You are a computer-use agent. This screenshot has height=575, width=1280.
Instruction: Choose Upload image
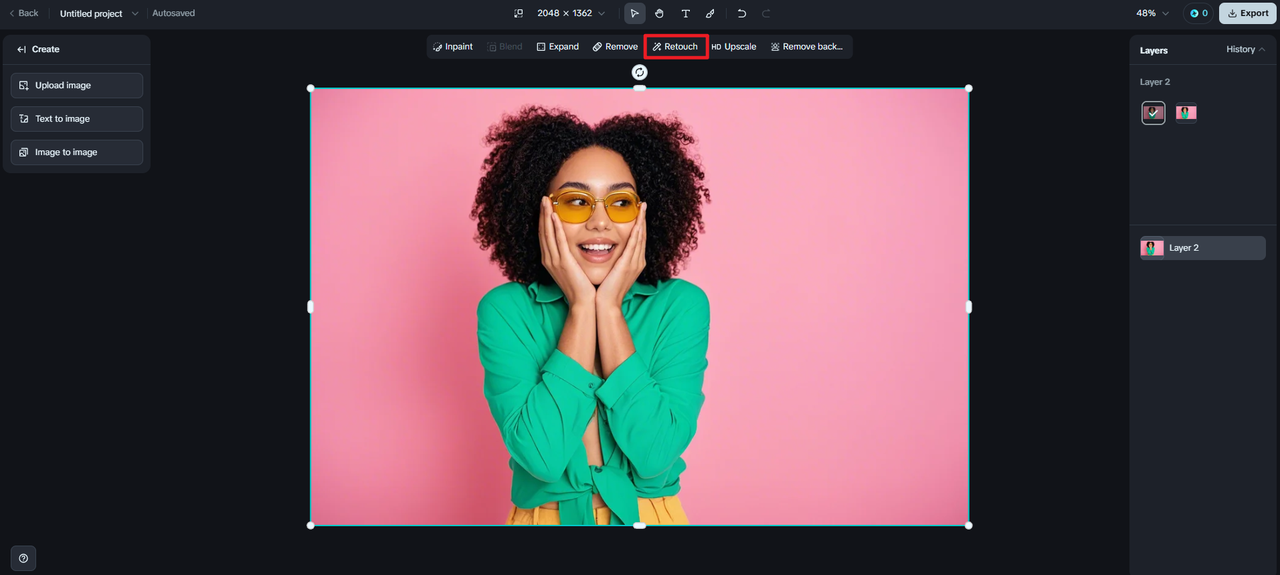coord(77,85)
